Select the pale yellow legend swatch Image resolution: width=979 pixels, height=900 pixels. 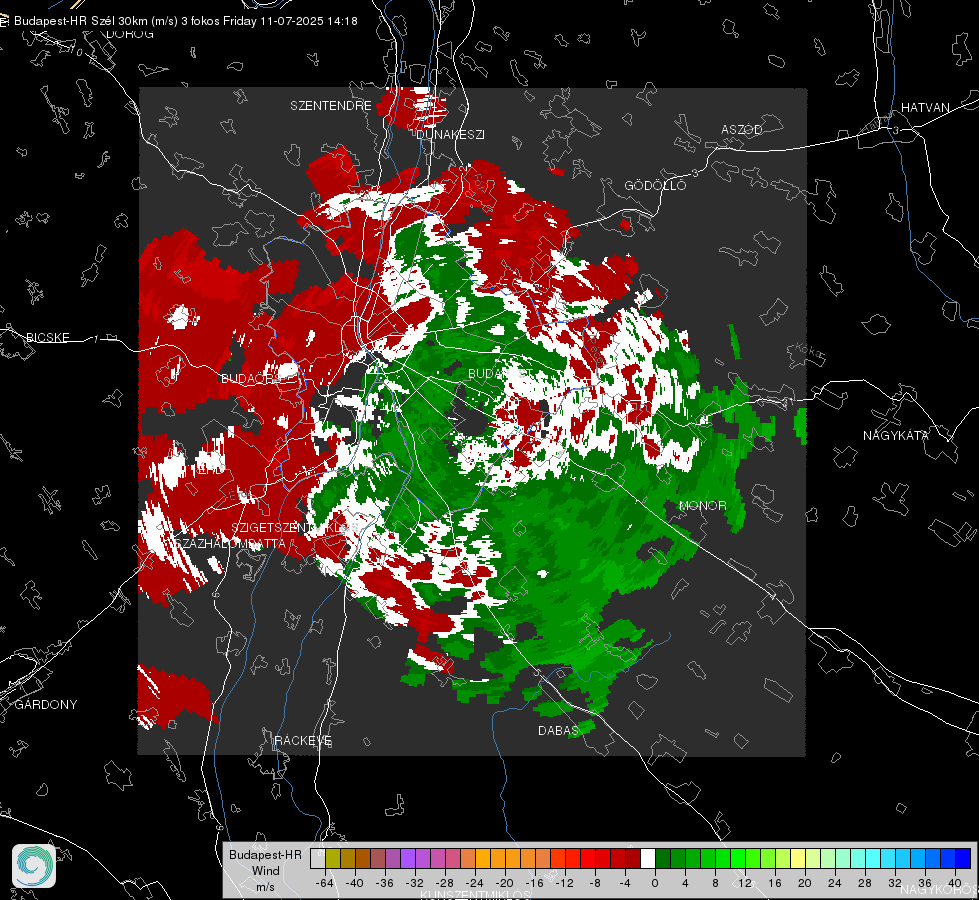click(x=798, y=858)
